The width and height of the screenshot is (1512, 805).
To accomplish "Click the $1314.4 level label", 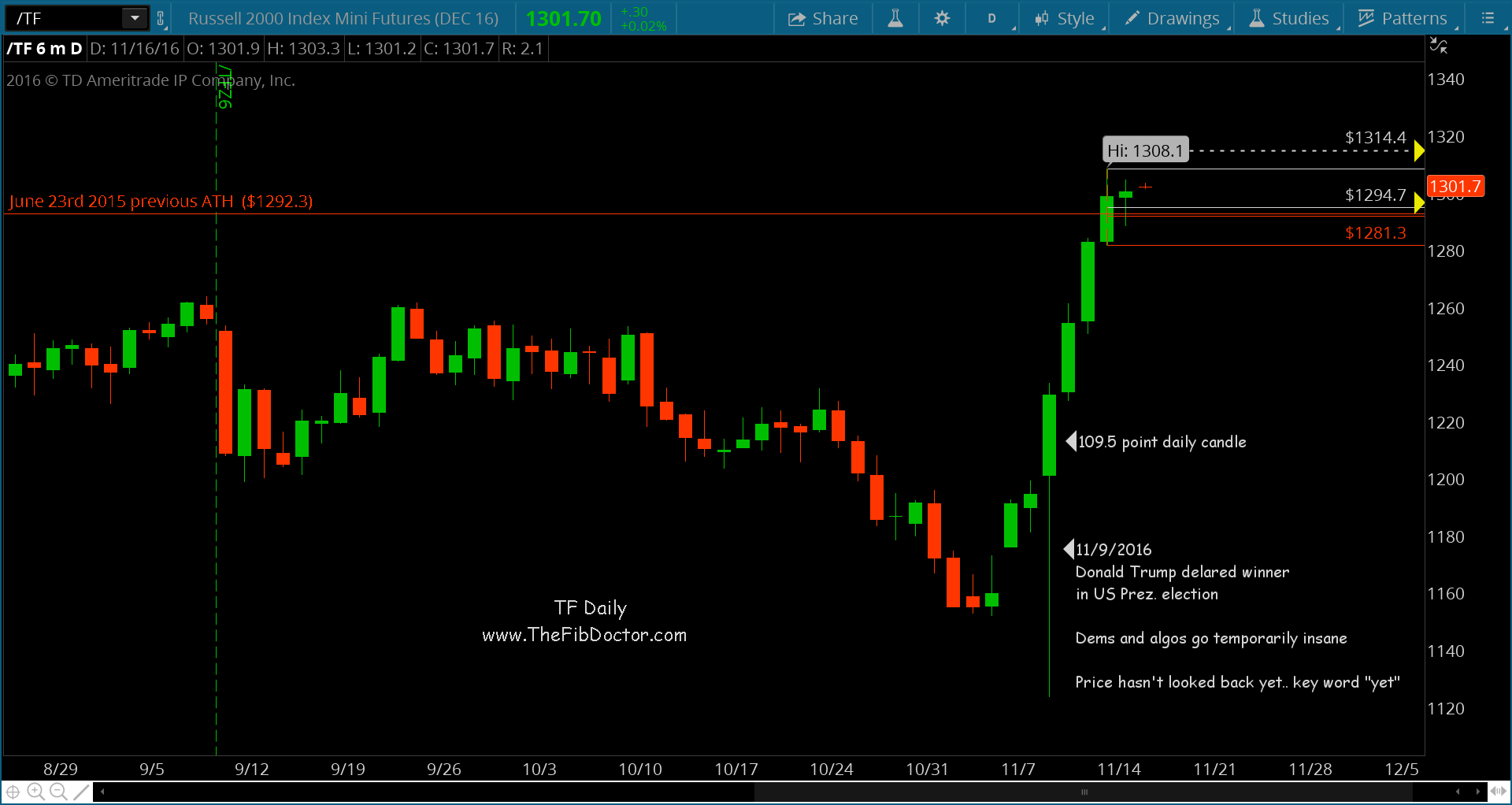I will (1375, 138).
